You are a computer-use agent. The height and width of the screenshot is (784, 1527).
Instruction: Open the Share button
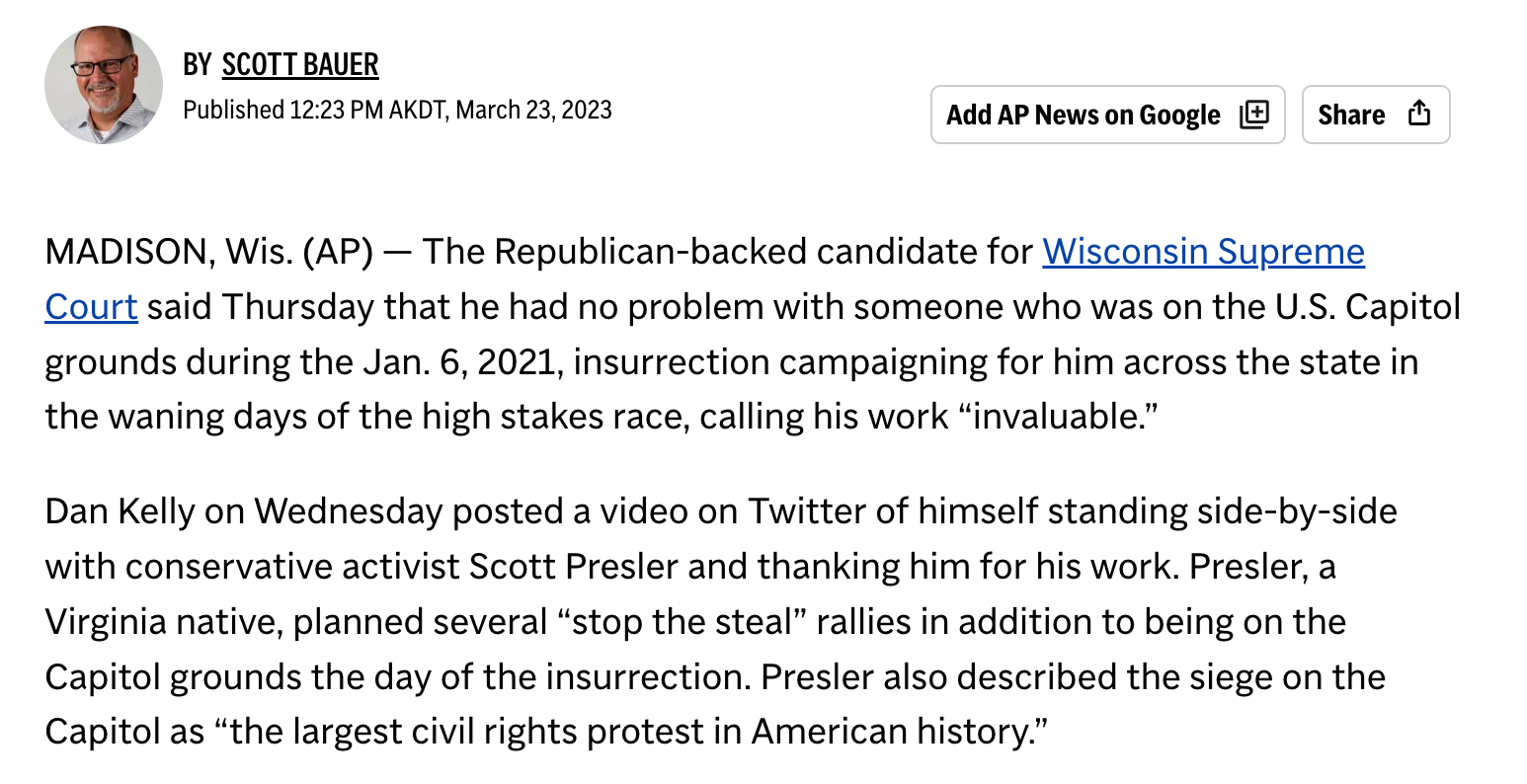[1376, 115]
